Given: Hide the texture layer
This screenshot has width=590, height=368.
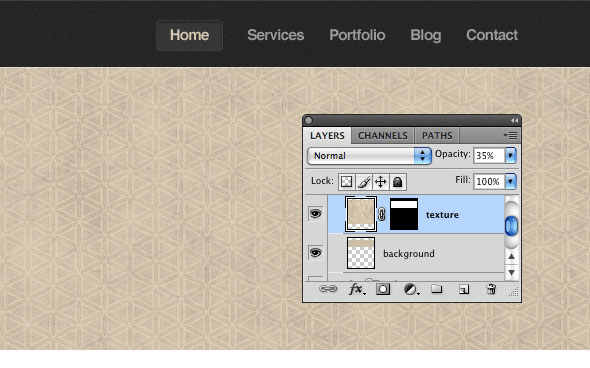Looking at the screenshot, I should (x=315, y=214).
